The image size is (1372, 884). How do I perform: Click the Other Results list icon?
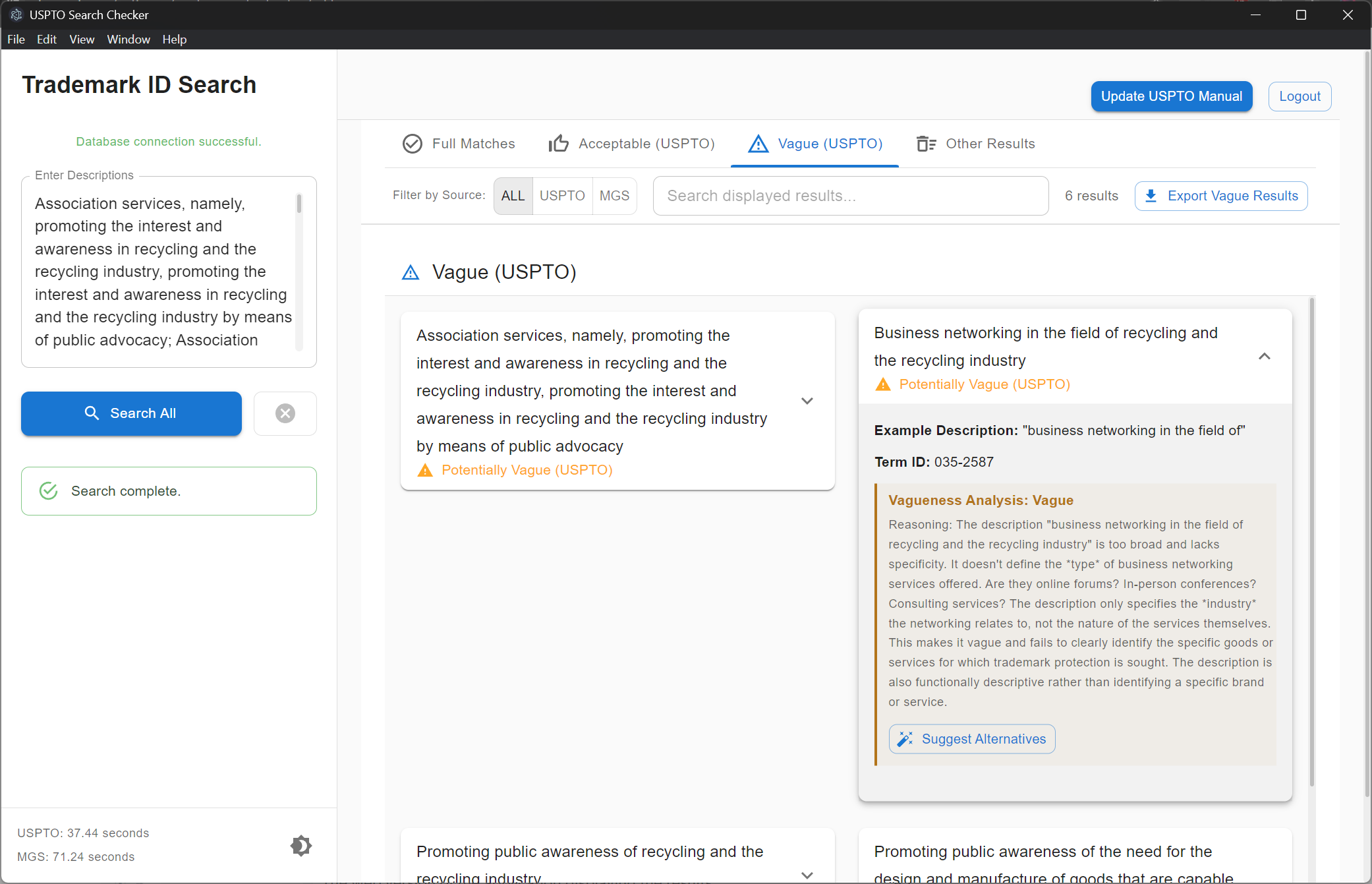pyautogui.click(x=926, y=143)
